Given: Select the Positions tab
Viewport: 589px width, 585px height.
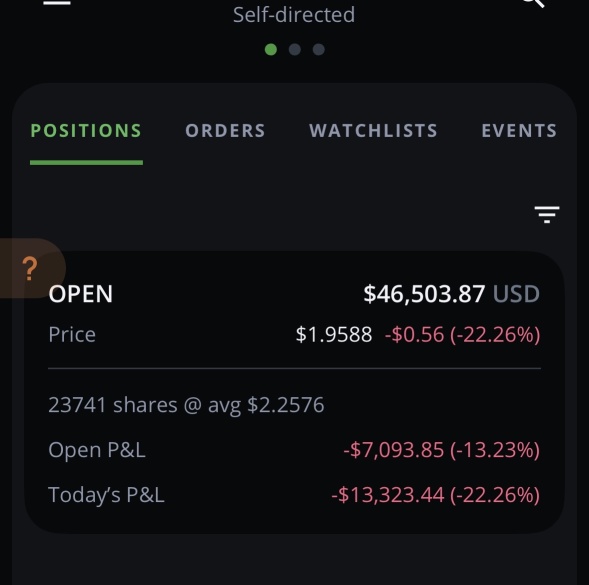Looking at the screenshot, I should tap(86, 131).
